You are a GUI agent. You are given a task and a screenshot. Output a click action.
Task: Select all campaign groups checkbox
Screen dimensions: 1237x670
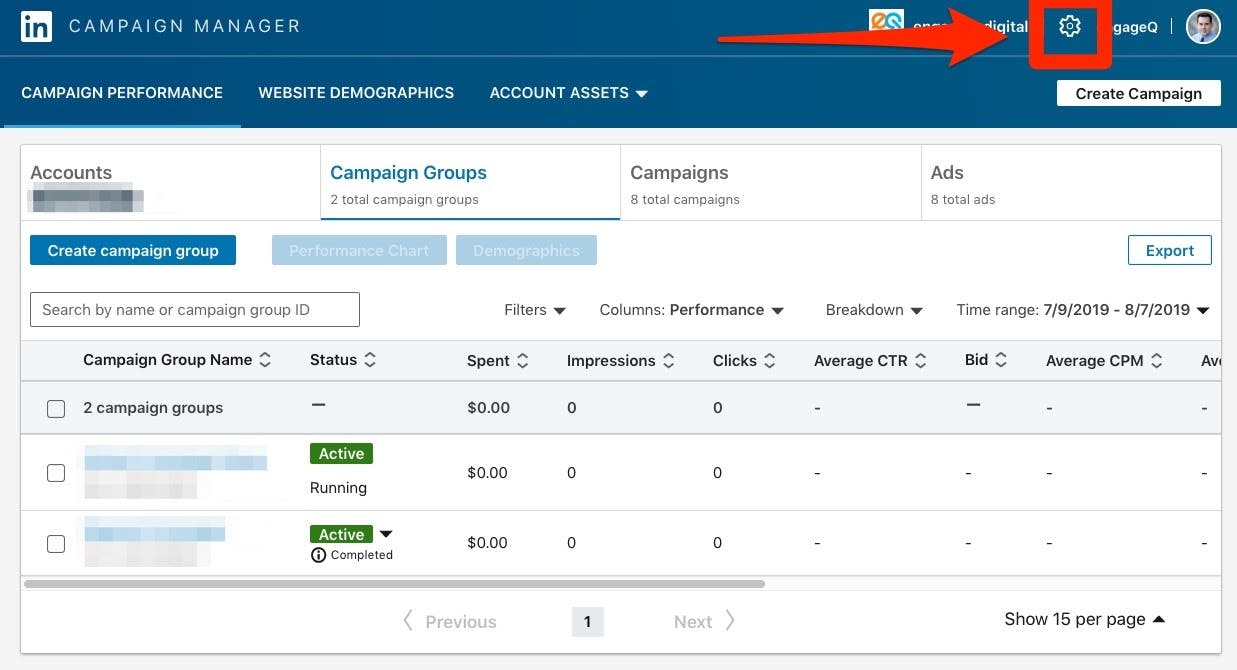56,408
